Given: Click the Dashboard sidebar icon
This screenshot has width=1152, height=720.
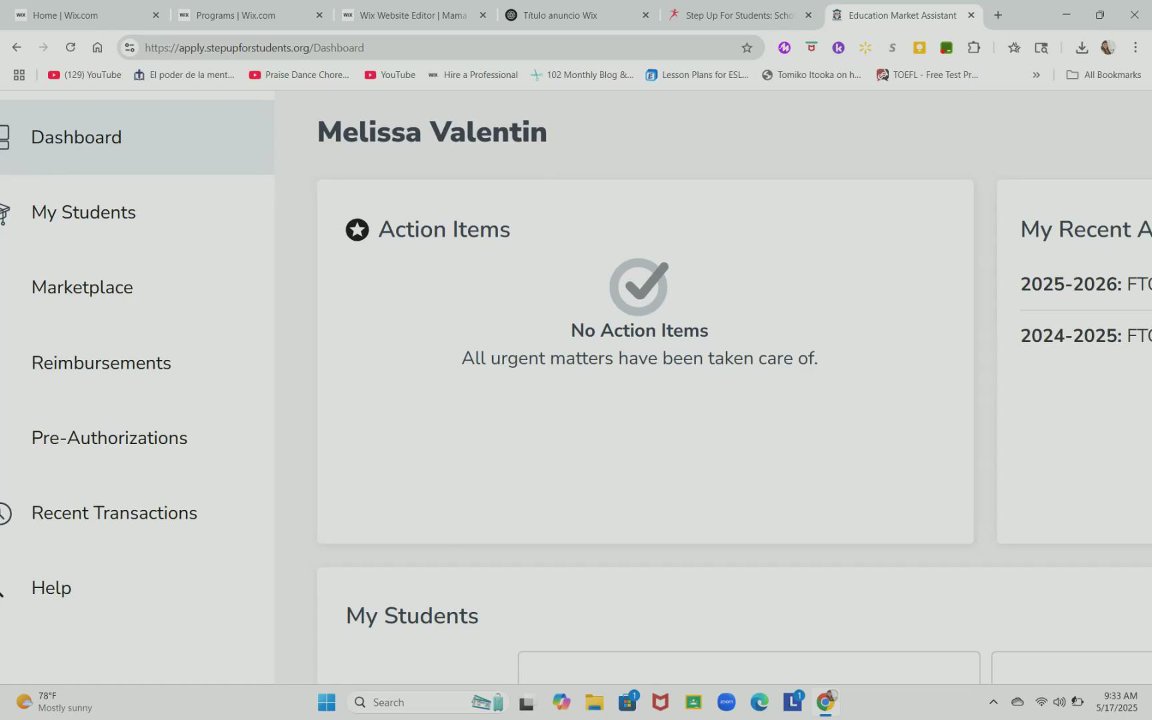Looking at the screenshot, I should coord(4,137).
